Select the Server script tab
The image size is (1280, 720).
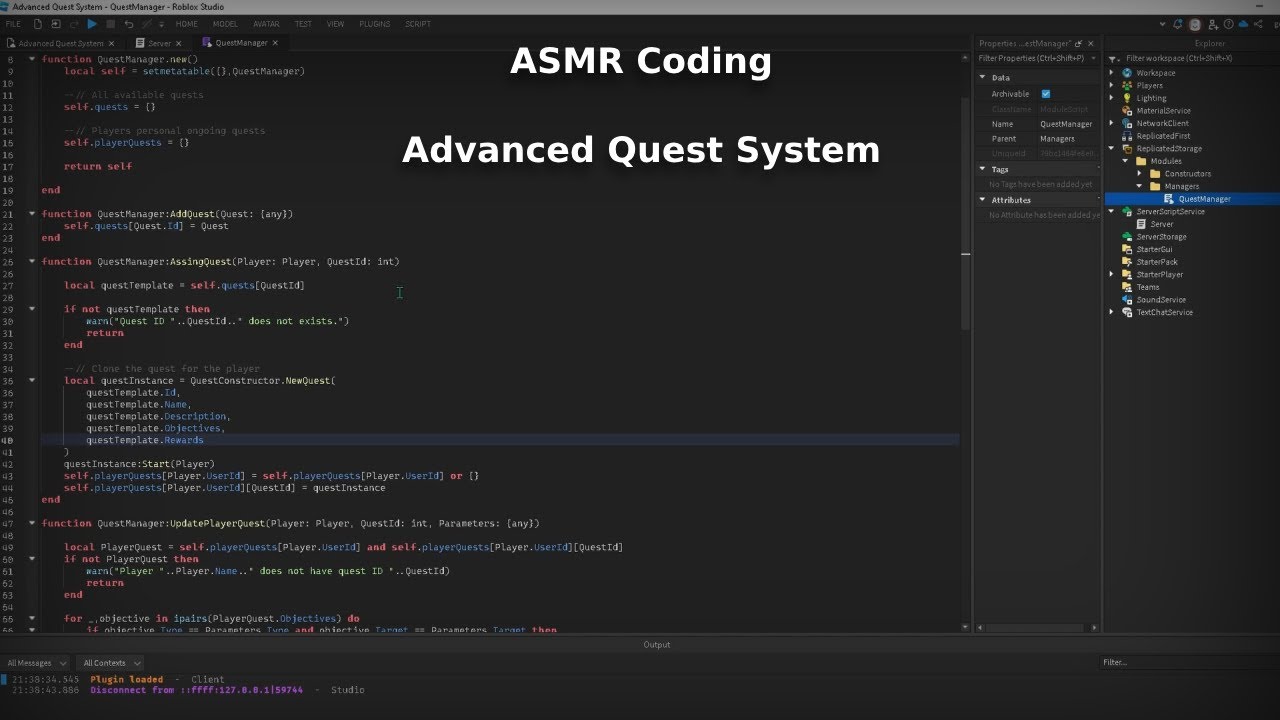(160, 43)
